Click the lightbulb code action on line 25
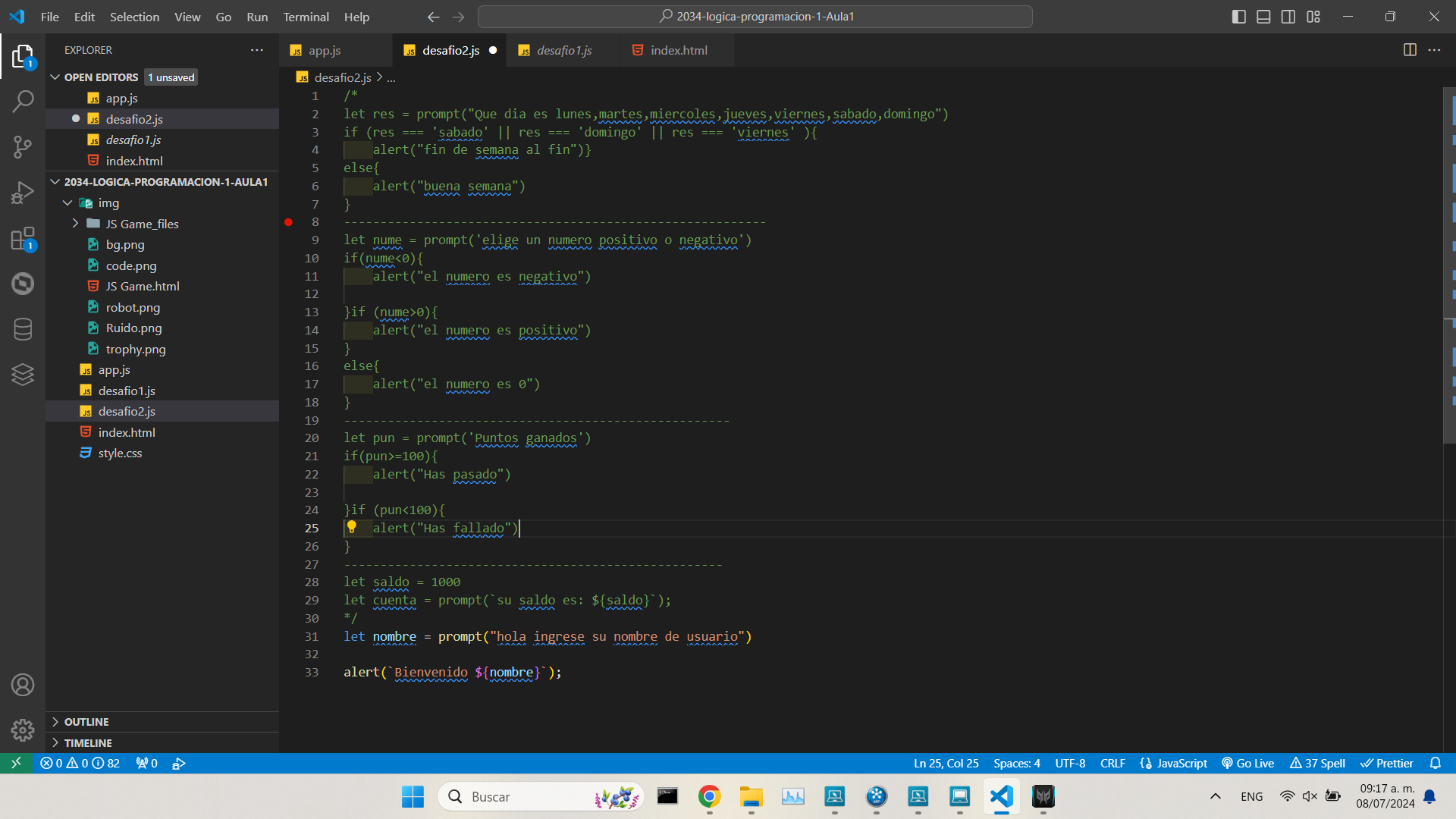The width and height of the screenshot is (1456, 819). 352,527
